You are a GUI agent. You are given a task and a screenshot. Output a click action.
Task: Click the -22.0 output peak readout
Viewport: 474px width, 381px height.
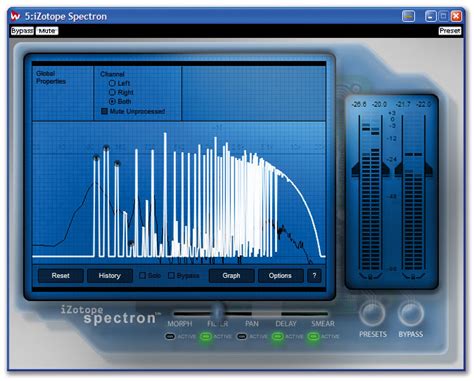(x=424, y=104)
